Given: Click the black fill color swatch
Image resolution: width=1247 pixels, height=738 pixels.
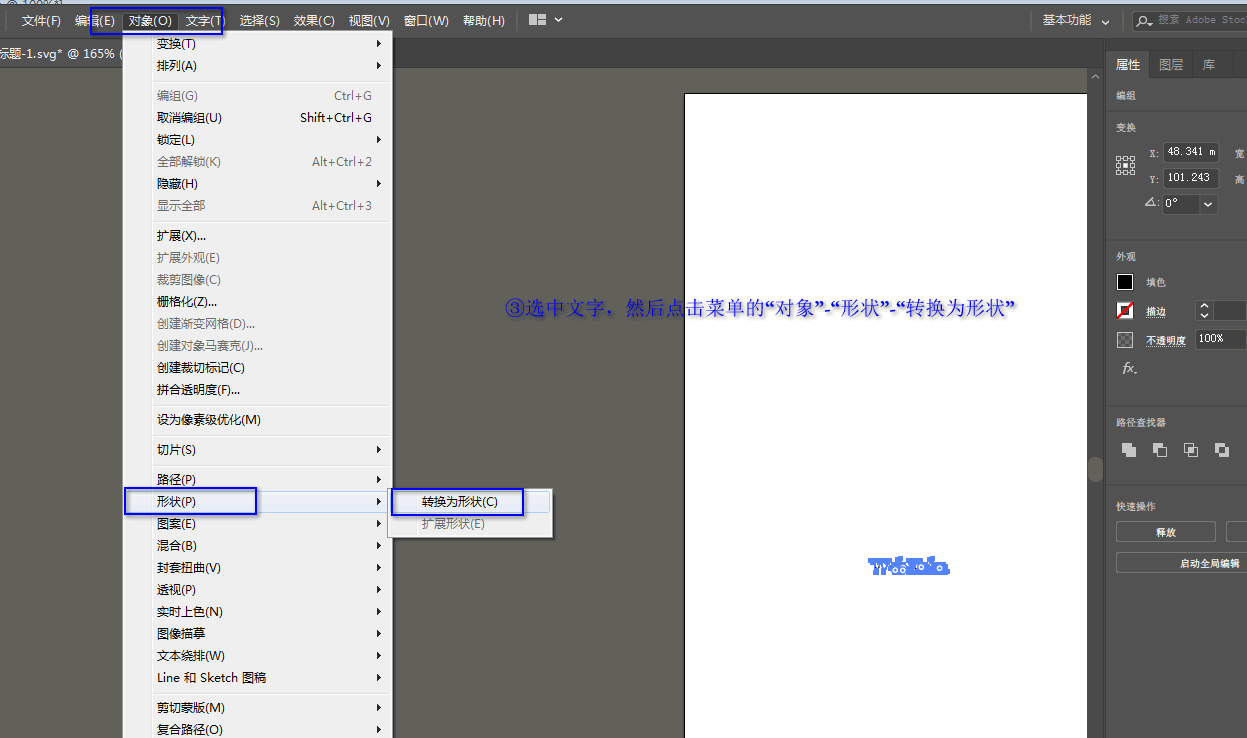Looking at the screenshot, I should (x=1126, y=282).
